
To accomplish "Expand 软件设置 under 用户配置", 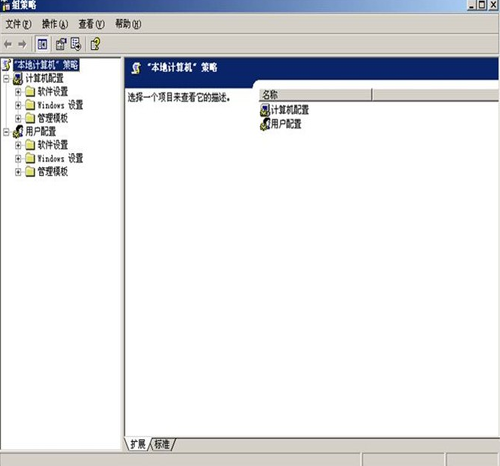I will 18,145.
